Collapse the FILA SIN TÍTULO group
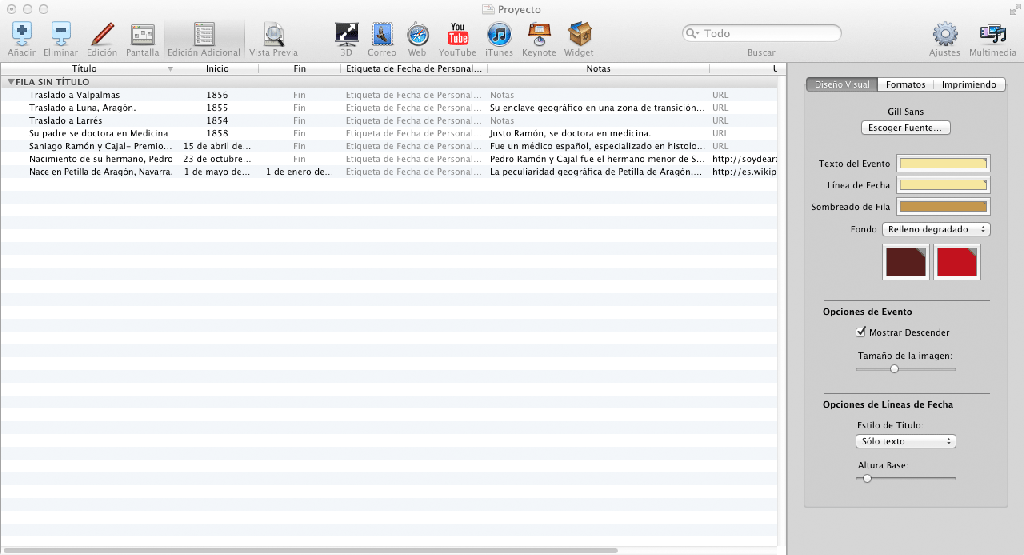Viewport: 1024px width, 555px height. (x=10, y=82)
